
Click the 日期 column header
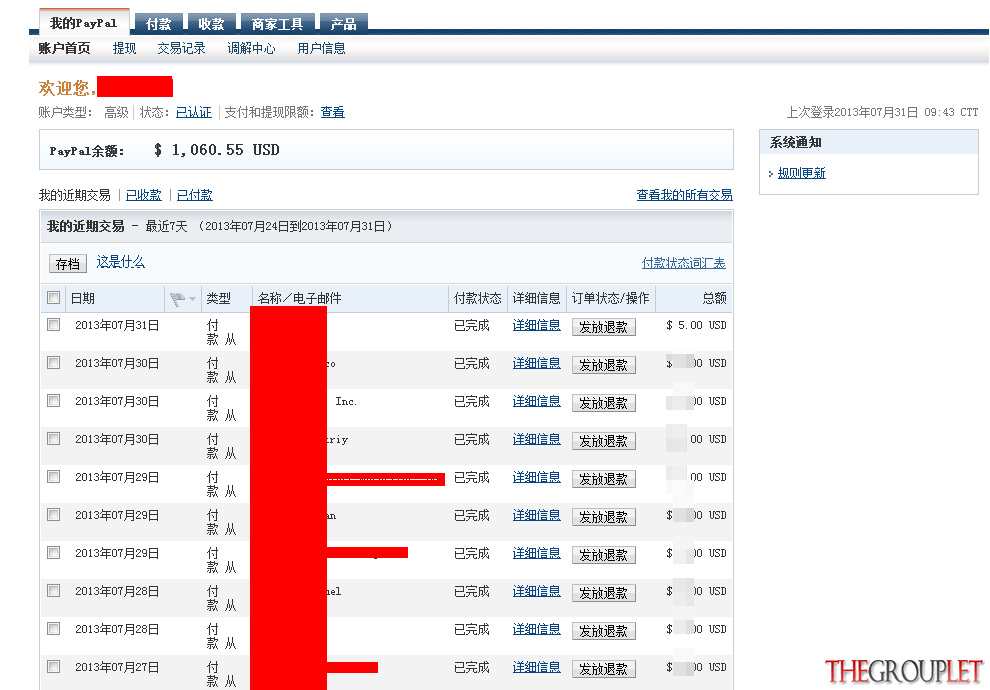click(83, 299)
